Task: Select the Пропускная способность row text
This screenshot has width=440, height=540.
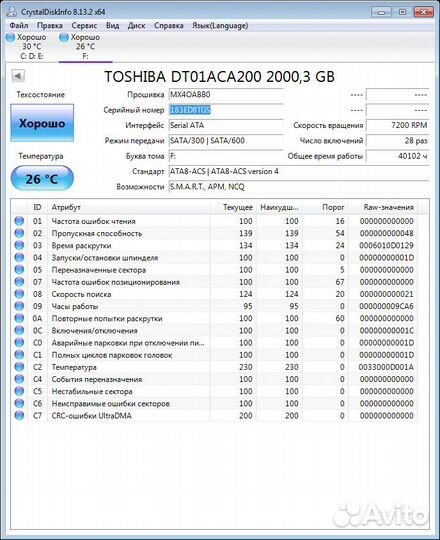Action: (97, 233)
